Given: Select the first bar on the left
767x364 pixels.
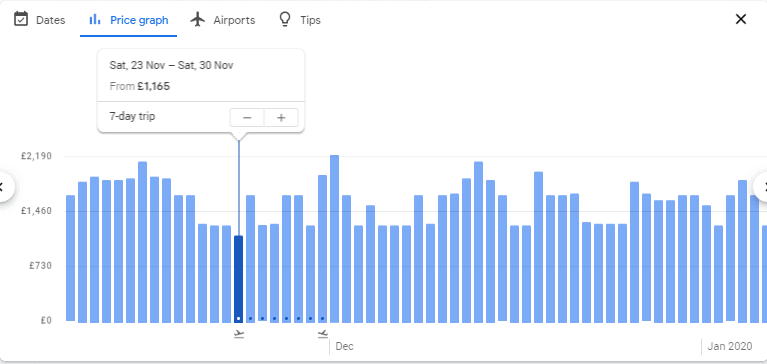Looking at the screenshot, I should 70,258.
